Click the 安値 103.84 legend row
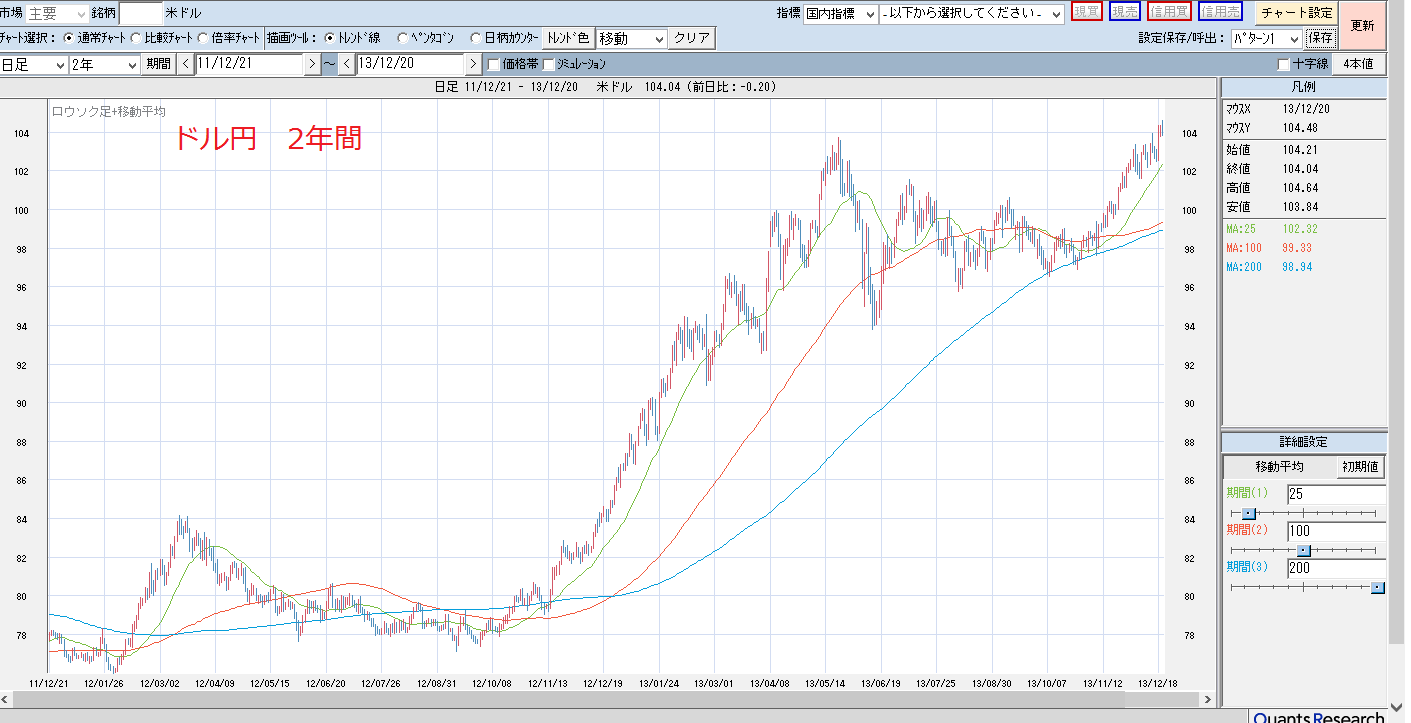 tap(1304, 207)
